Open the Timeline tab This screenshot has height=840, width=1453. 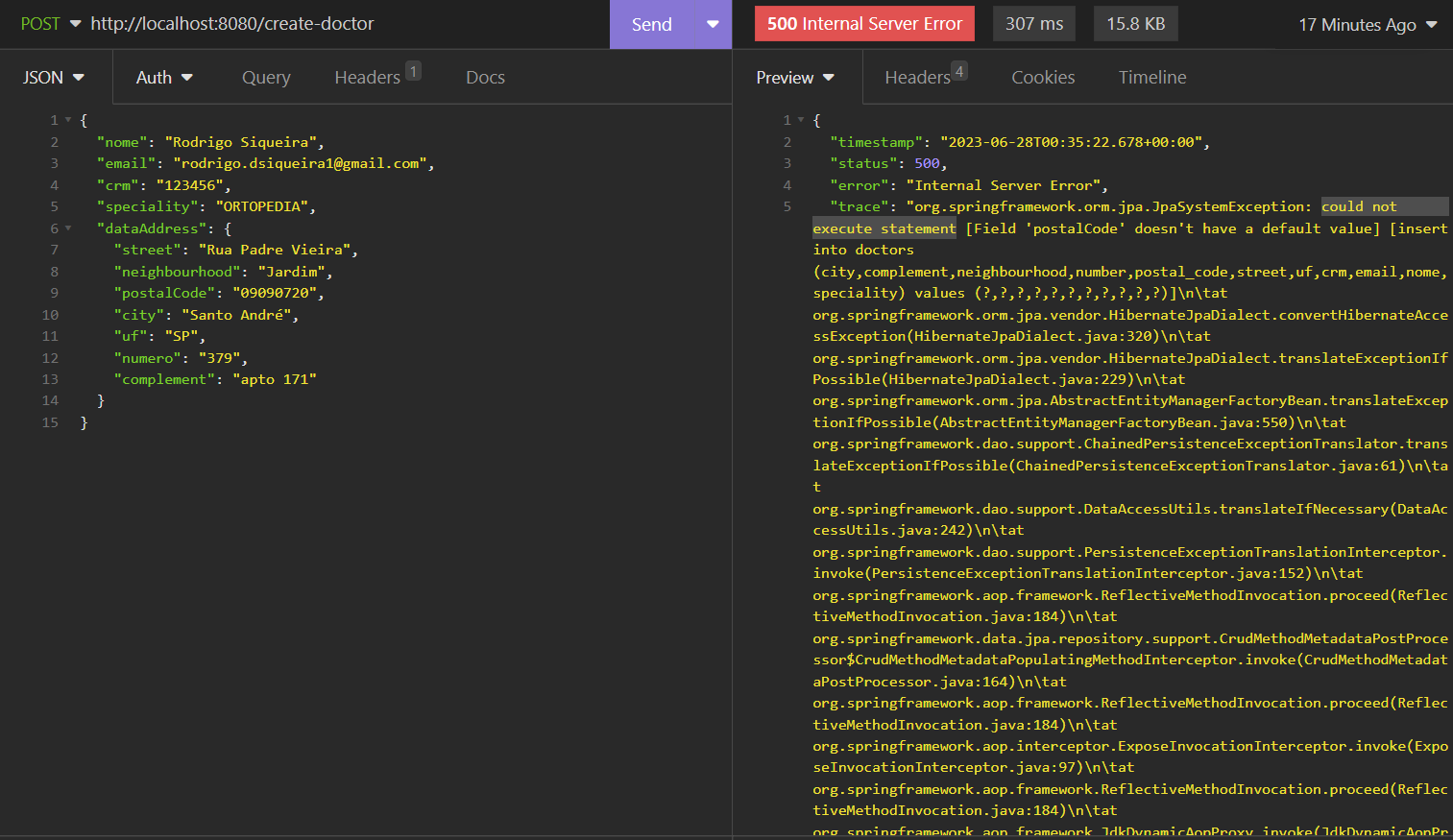pos(1152,78)
